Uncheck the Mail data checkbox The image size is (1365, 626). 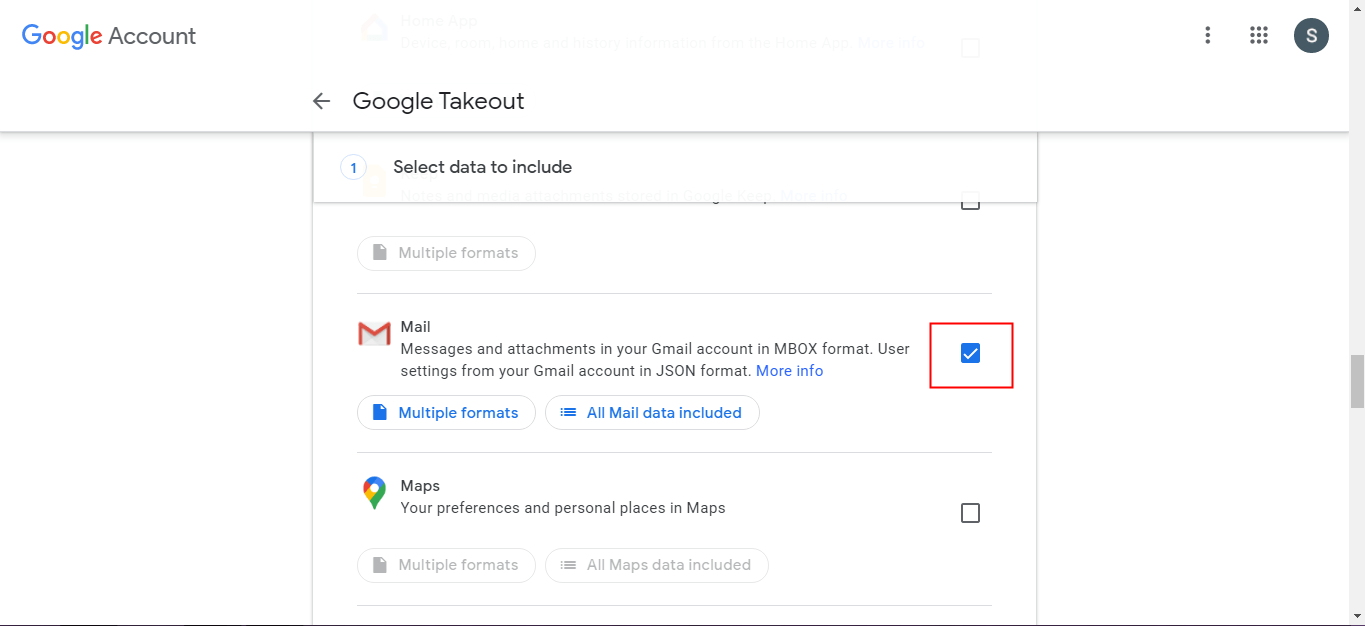pos(970,353)
